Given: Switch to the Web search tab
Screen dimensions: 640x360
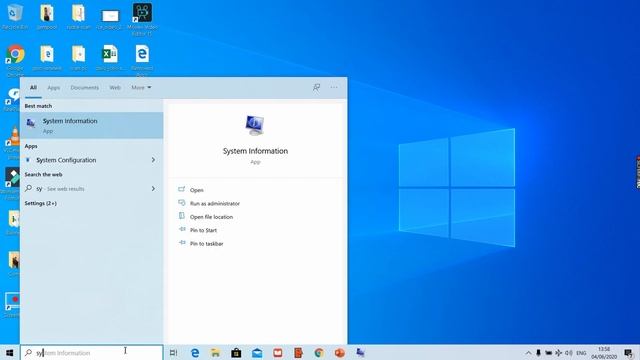Looking at the screenshot, I should pos(115,87).
